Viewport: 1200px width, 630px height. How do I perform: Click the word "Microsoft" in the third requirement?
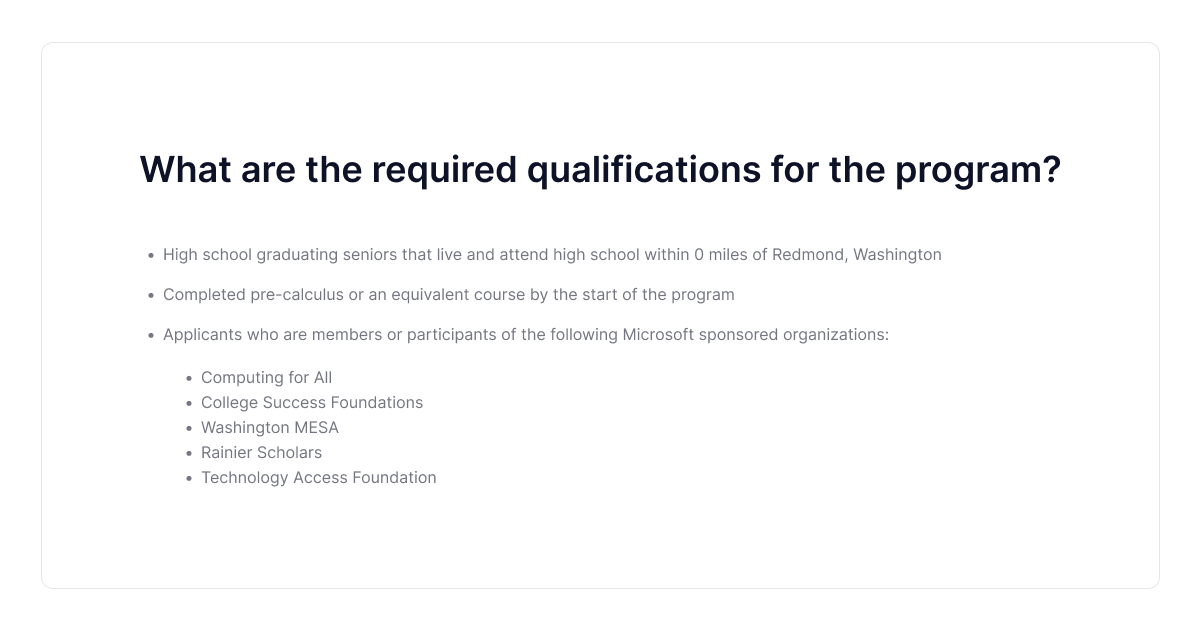point(658,334)
